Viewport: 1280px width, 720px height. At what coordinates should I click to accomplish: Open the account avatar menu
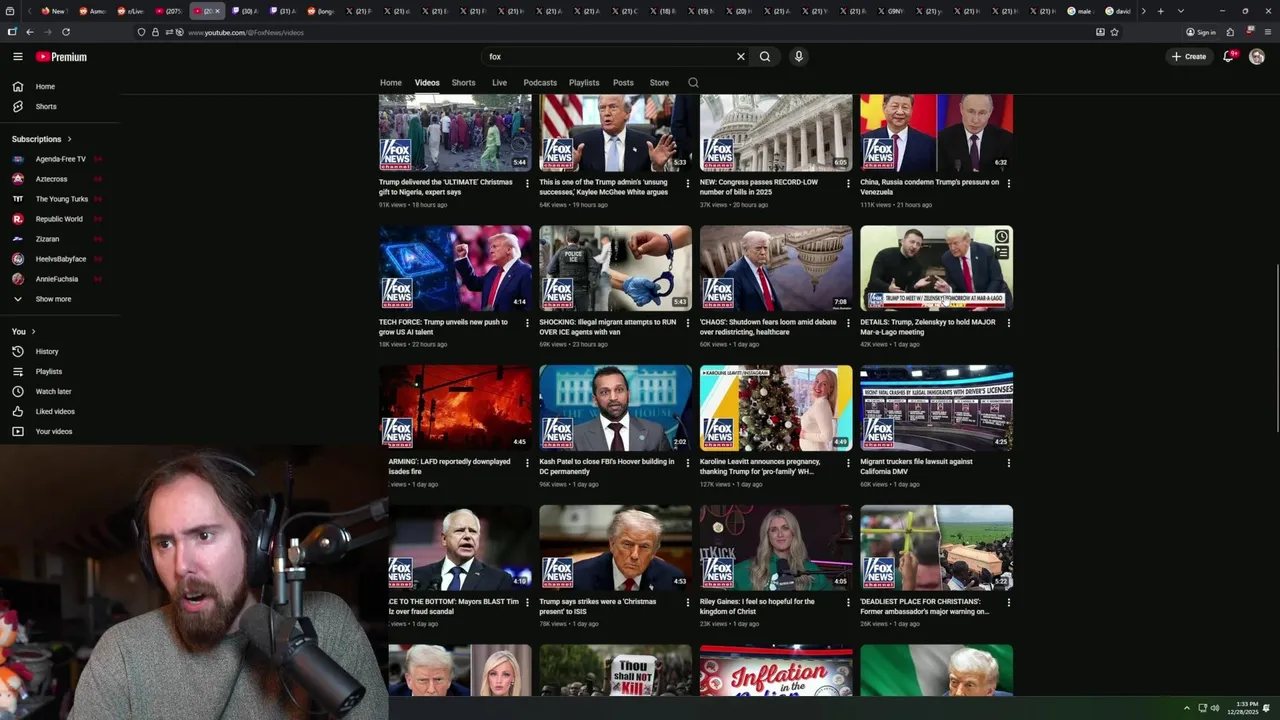pos(1257,57)
